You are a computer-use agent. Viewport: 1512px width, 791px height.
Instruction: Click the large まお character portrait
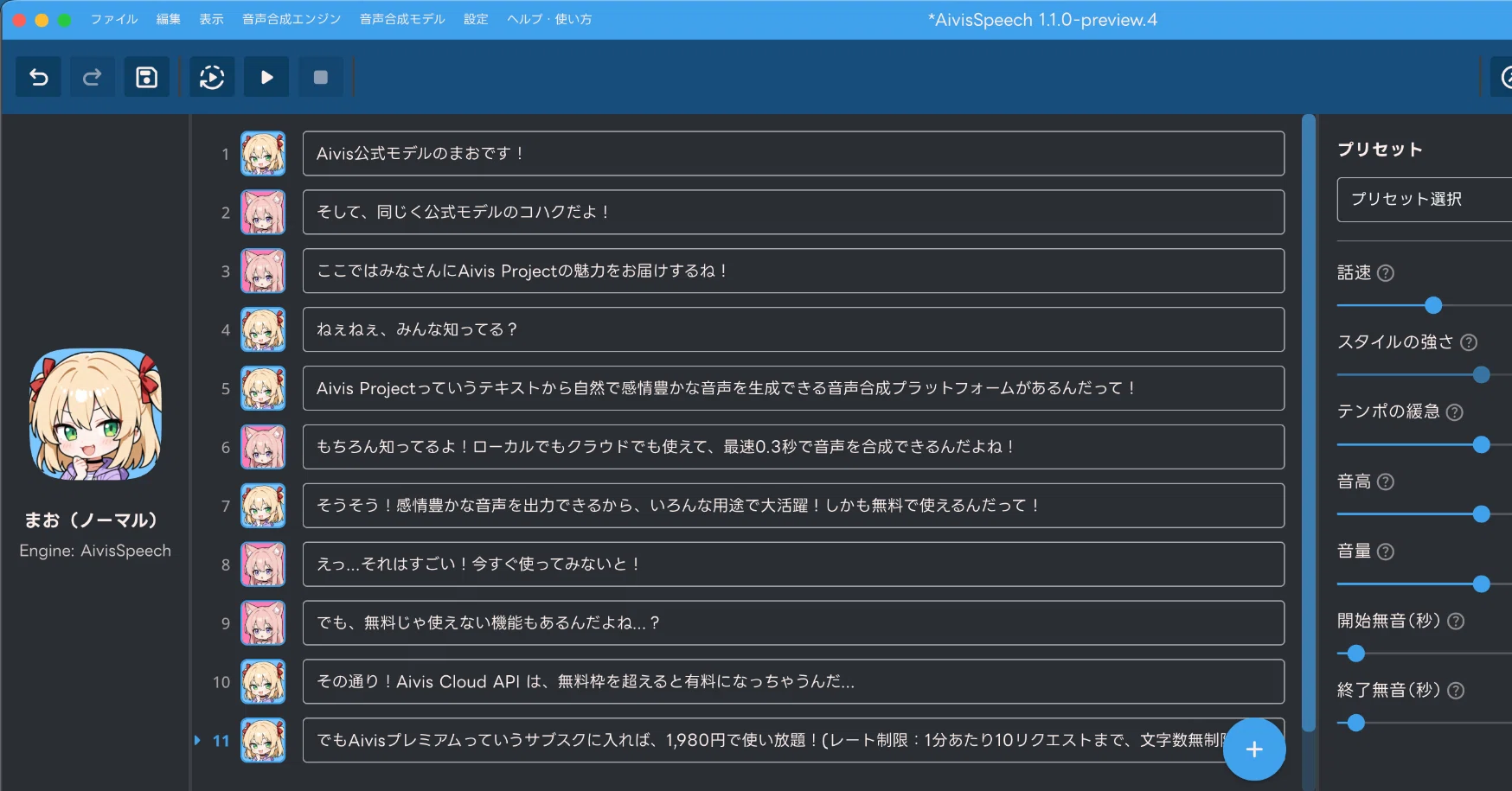click(95, 414)
